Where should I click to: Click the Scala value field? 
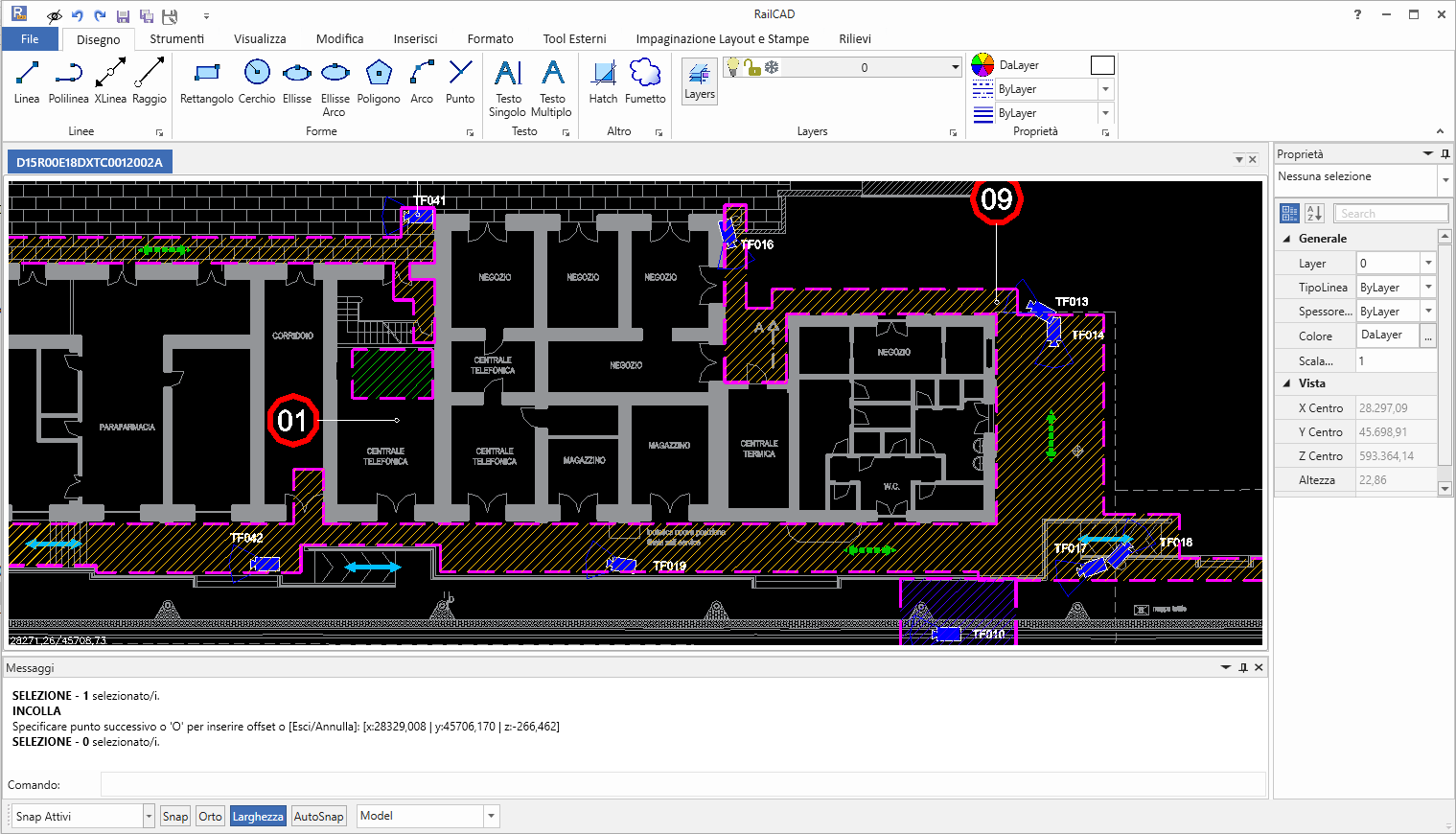[1396, 360]
